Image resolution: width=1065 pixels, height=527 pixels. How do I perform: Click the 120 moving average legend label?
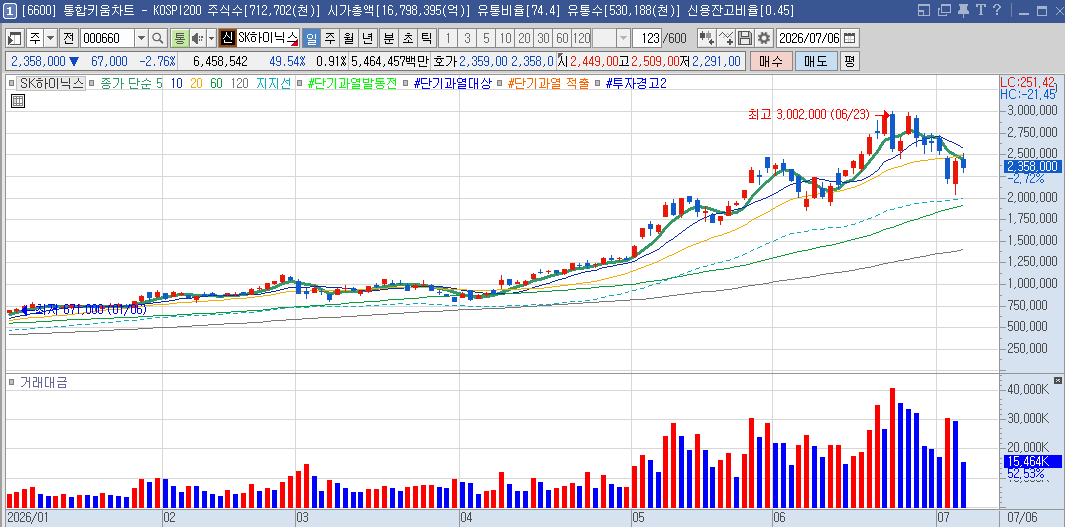pos(239,84)
